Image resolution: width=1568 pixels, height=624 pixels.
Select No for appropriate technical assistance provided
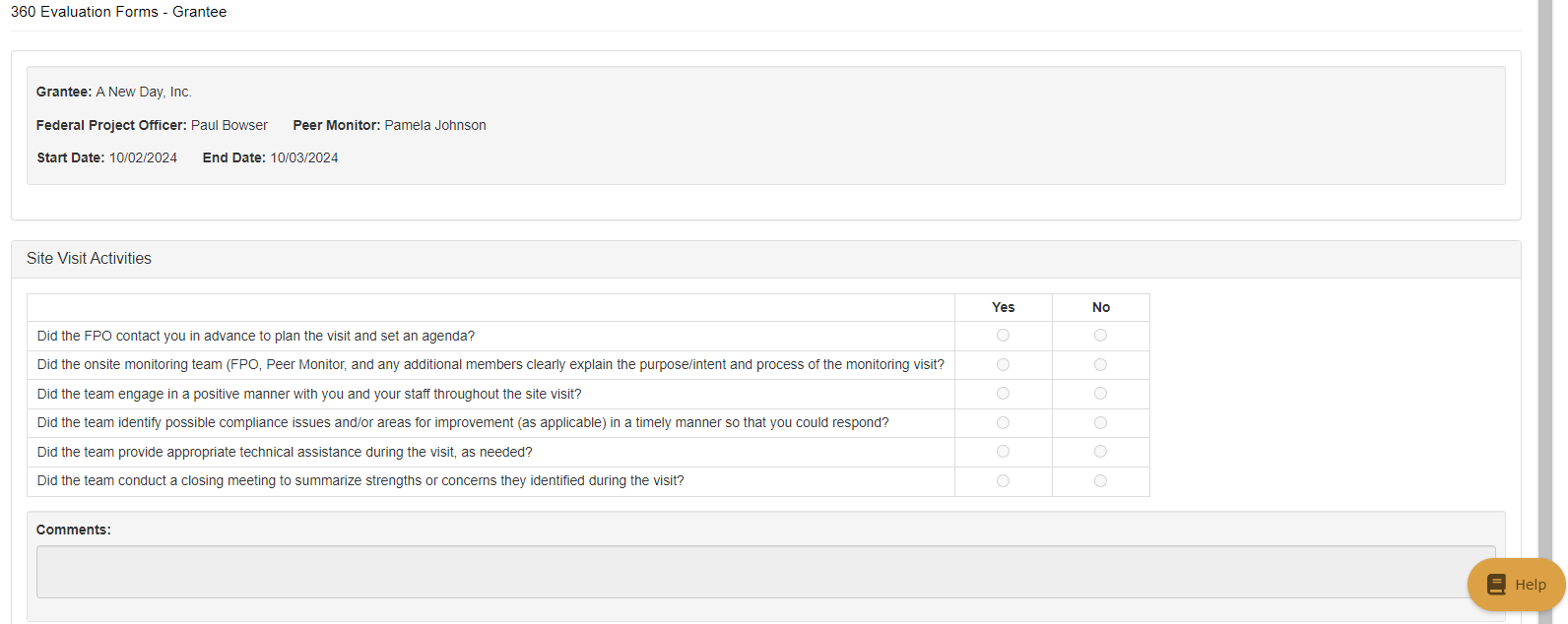[x=1100, y=452]
